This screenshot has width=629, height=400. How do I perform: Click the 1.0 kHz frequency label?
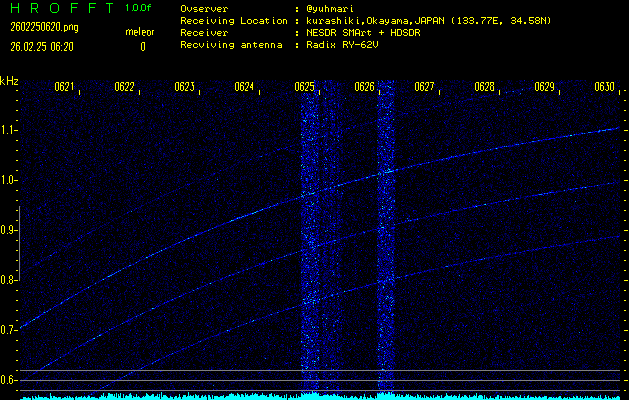[9, 180]
